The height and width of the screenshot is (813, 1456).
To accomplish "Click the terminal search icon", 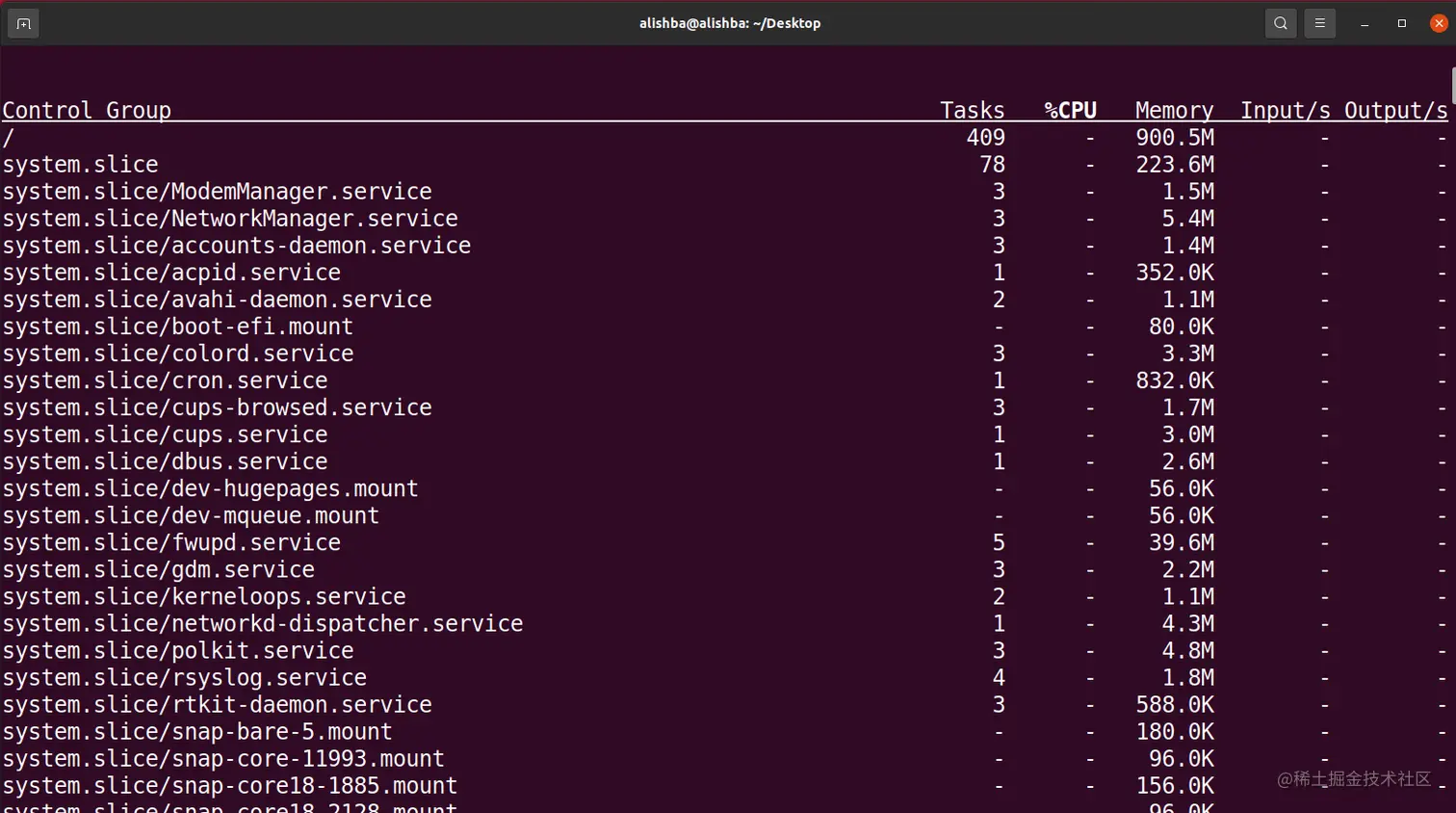I will click(1280, 23).
